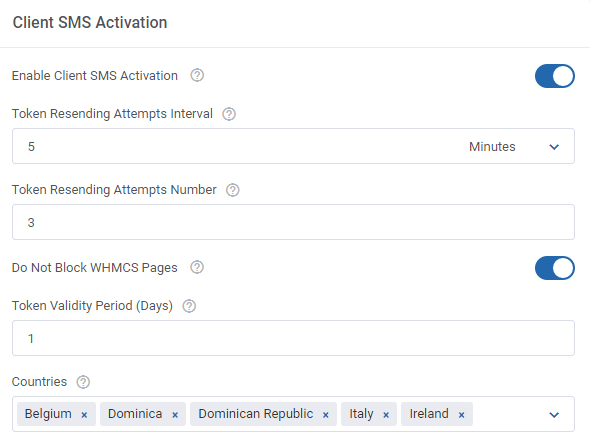Select the Dominican Republic country tag
The image size is (590, 443).
coord(263,414)
